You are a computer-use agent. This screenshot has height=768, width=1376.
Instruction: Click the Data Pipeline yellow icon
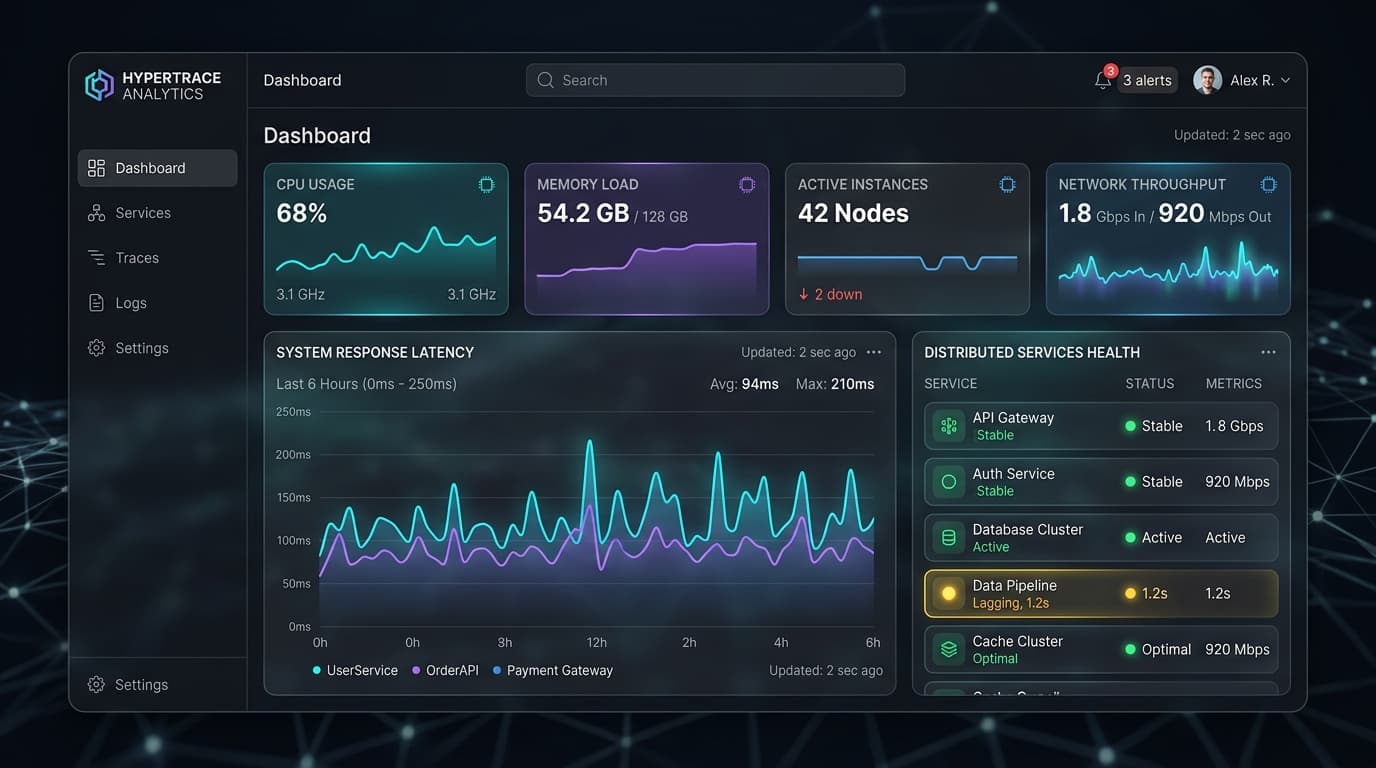948,594
